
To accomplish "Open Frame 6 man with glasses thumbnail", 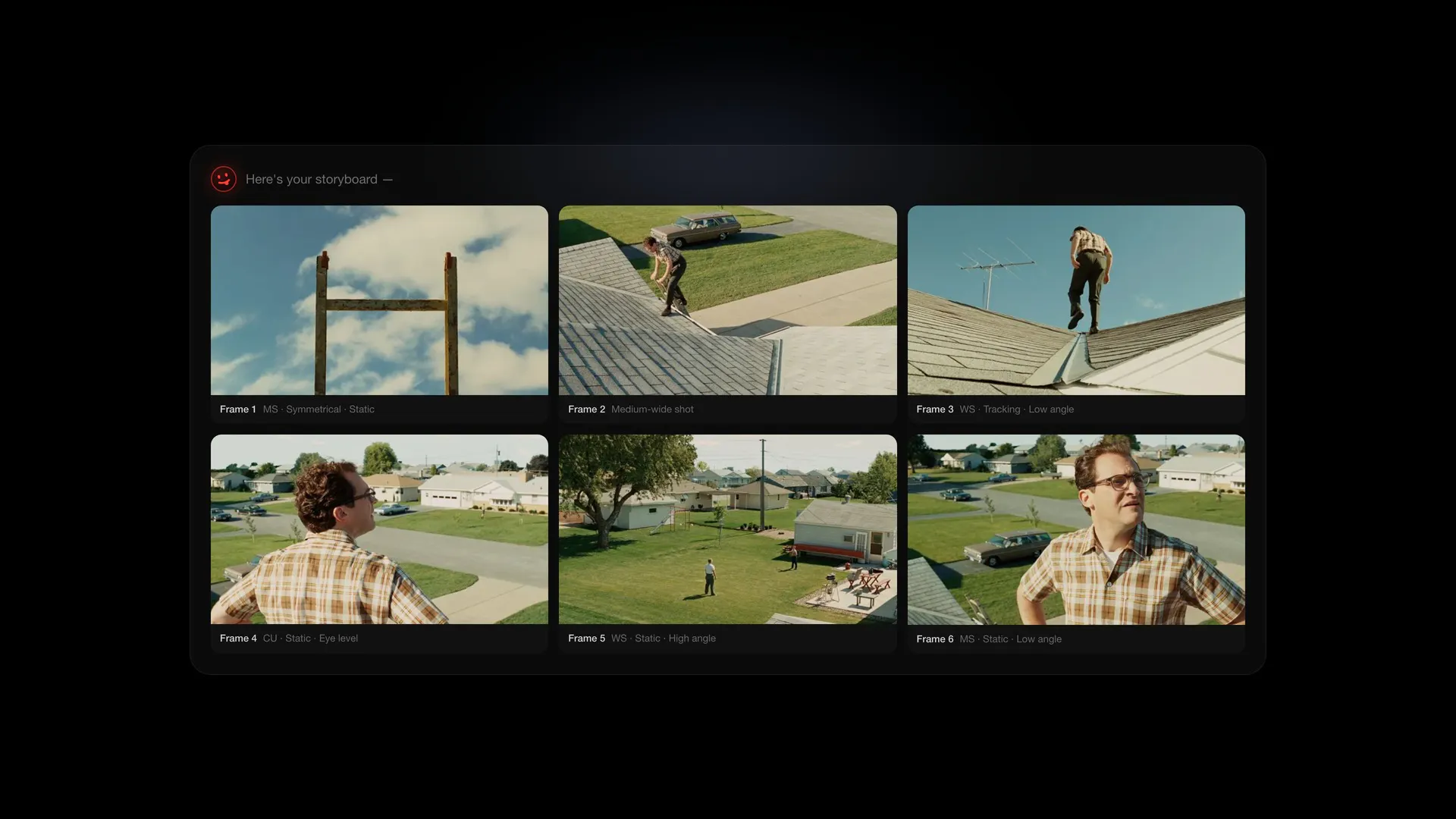I will [1076, 529].
